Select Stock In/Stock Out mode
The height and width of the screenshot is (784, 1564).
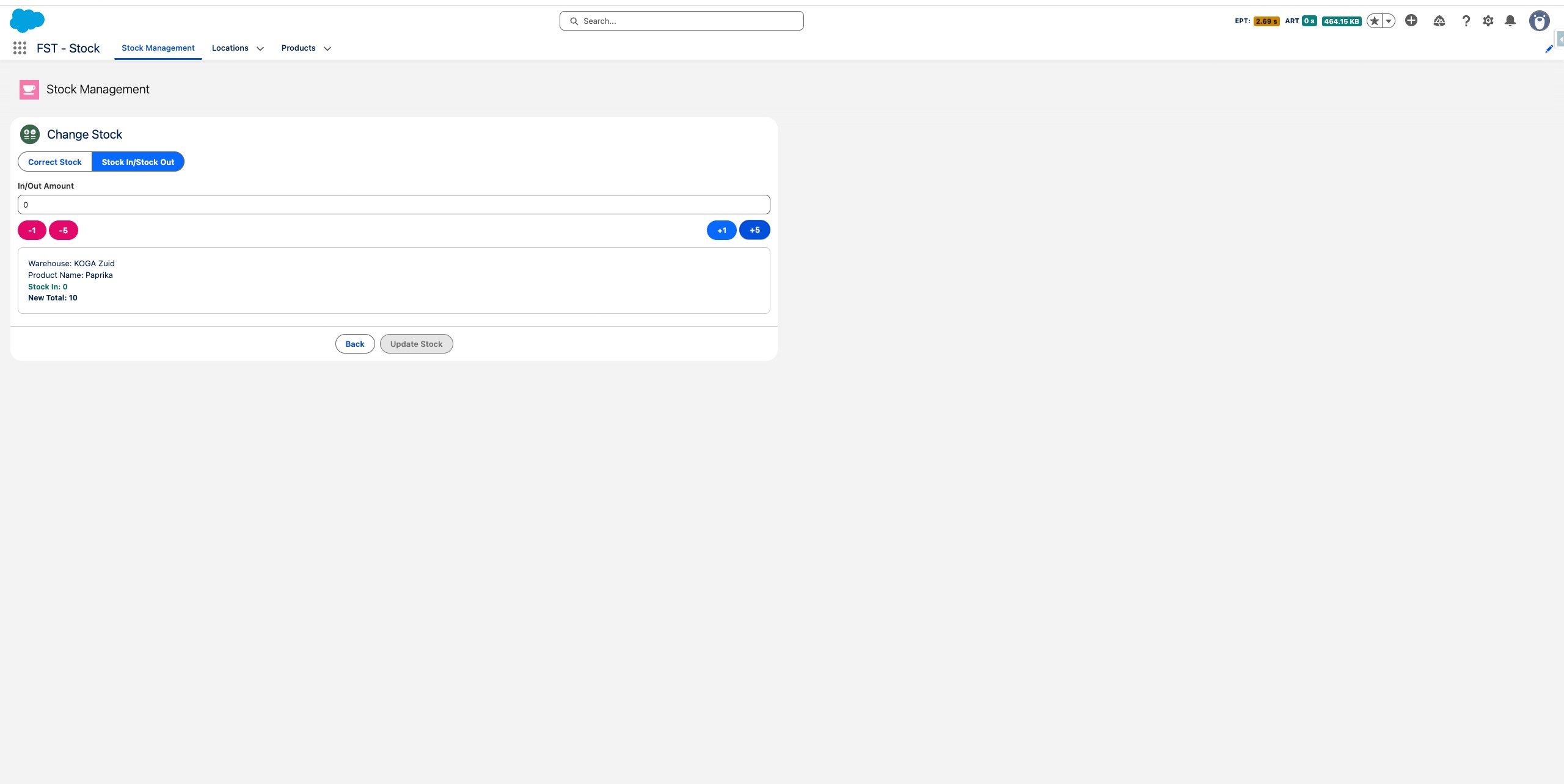138,162
